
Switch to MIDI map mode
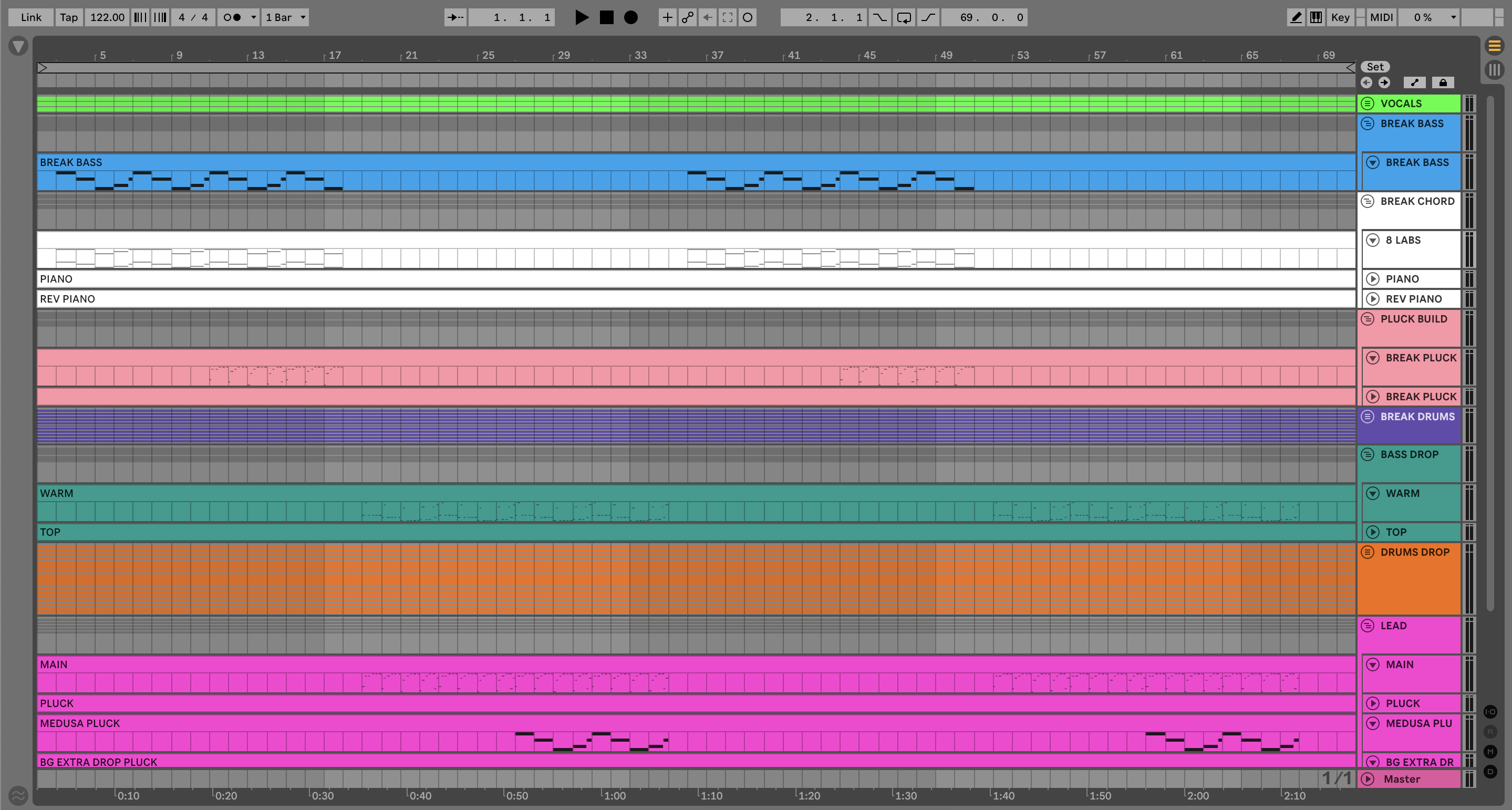point(1381,18)
